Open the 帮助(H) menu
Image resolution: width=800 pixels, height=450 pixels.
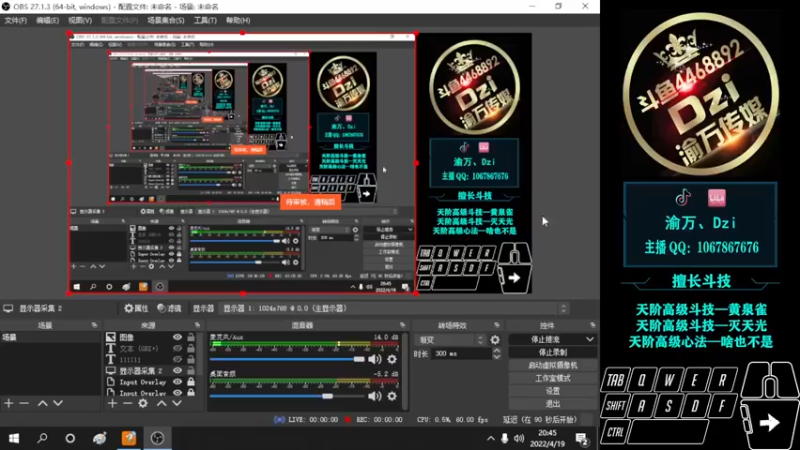coord(238,20)
